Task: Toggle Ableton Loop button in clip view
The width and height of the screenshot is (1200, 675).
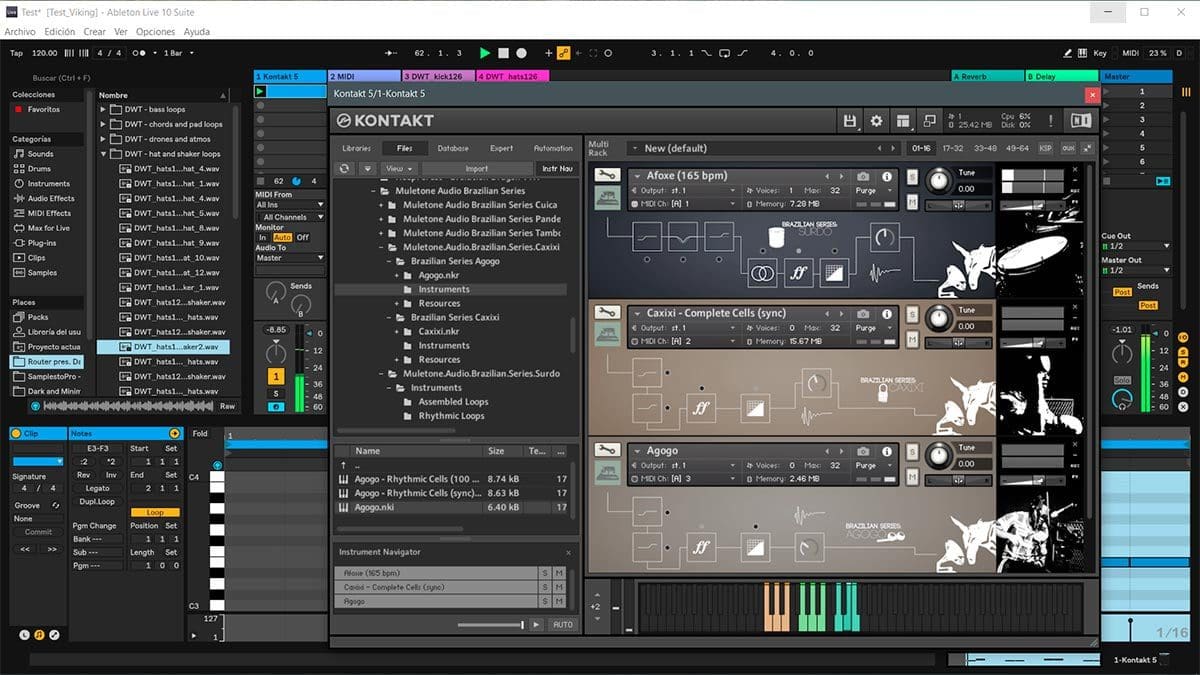Action: [x=155, y=513]
